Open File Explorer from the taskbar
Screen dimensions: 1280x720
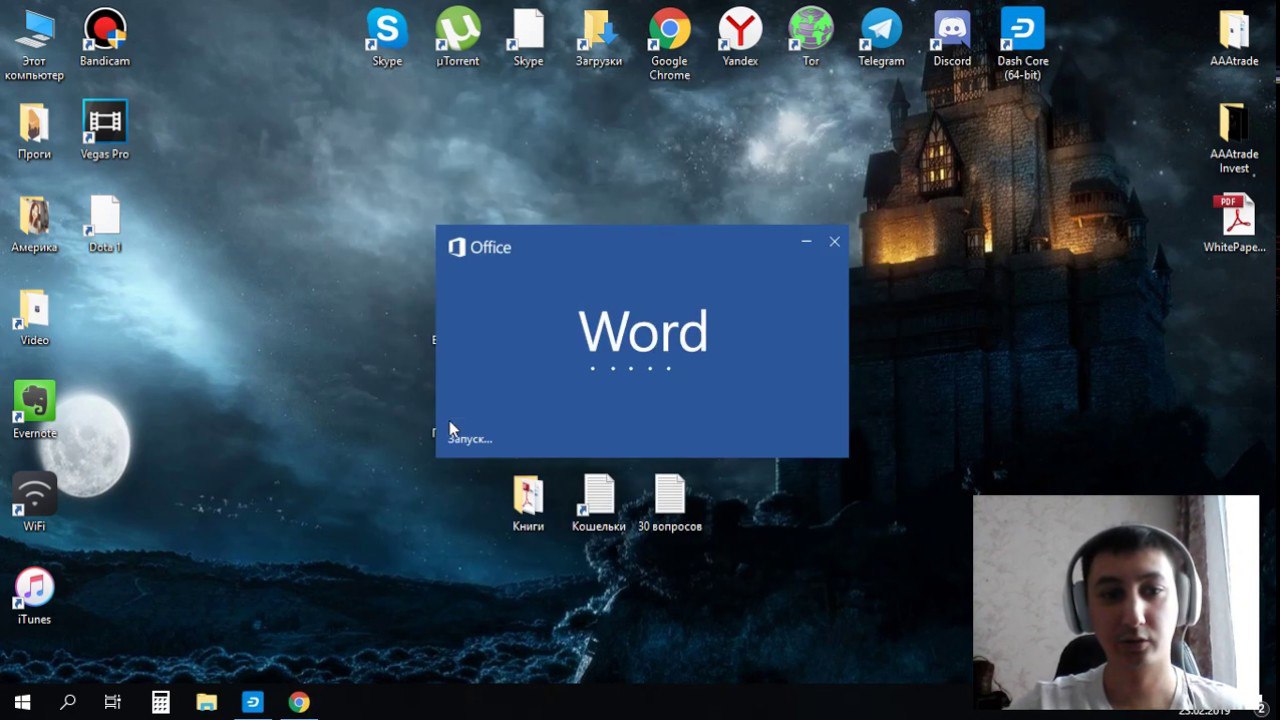[x=206, y=702]
